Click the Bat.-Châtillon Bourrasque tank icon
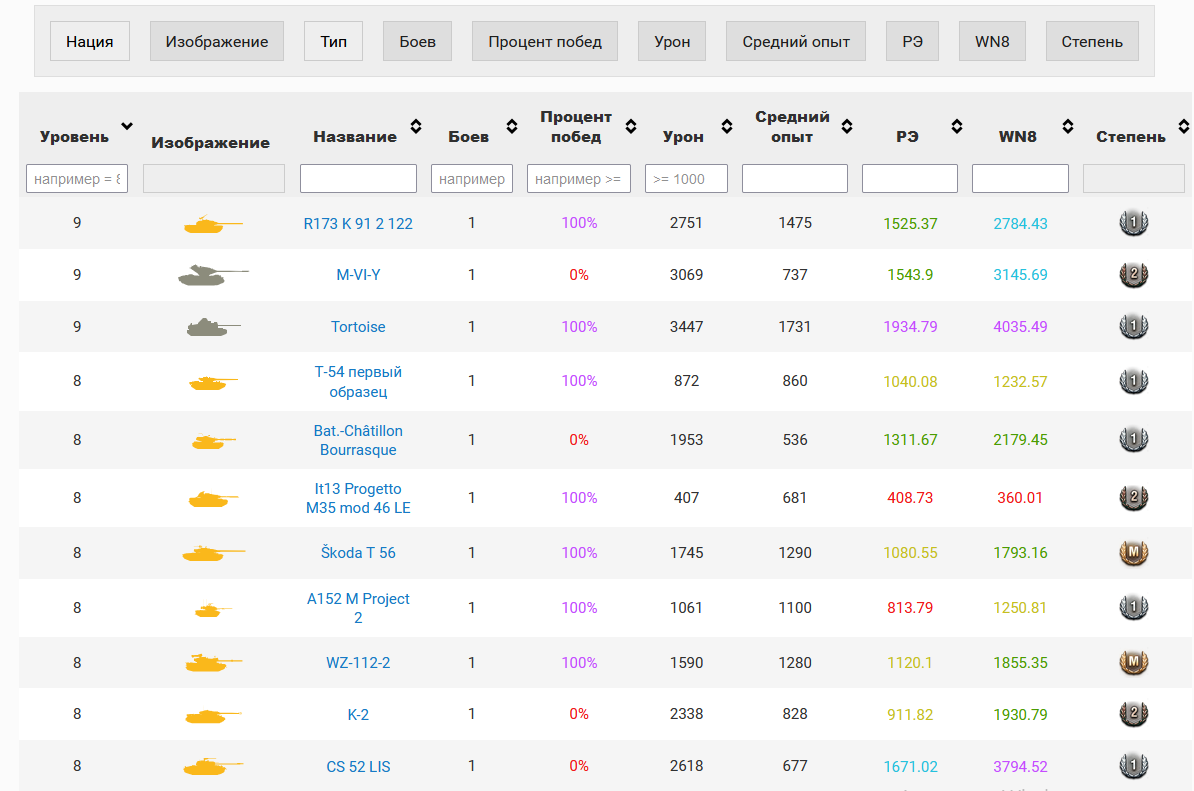Viewport: 1194px width, 791px height. pyautogui.click(x=213, y=440)
